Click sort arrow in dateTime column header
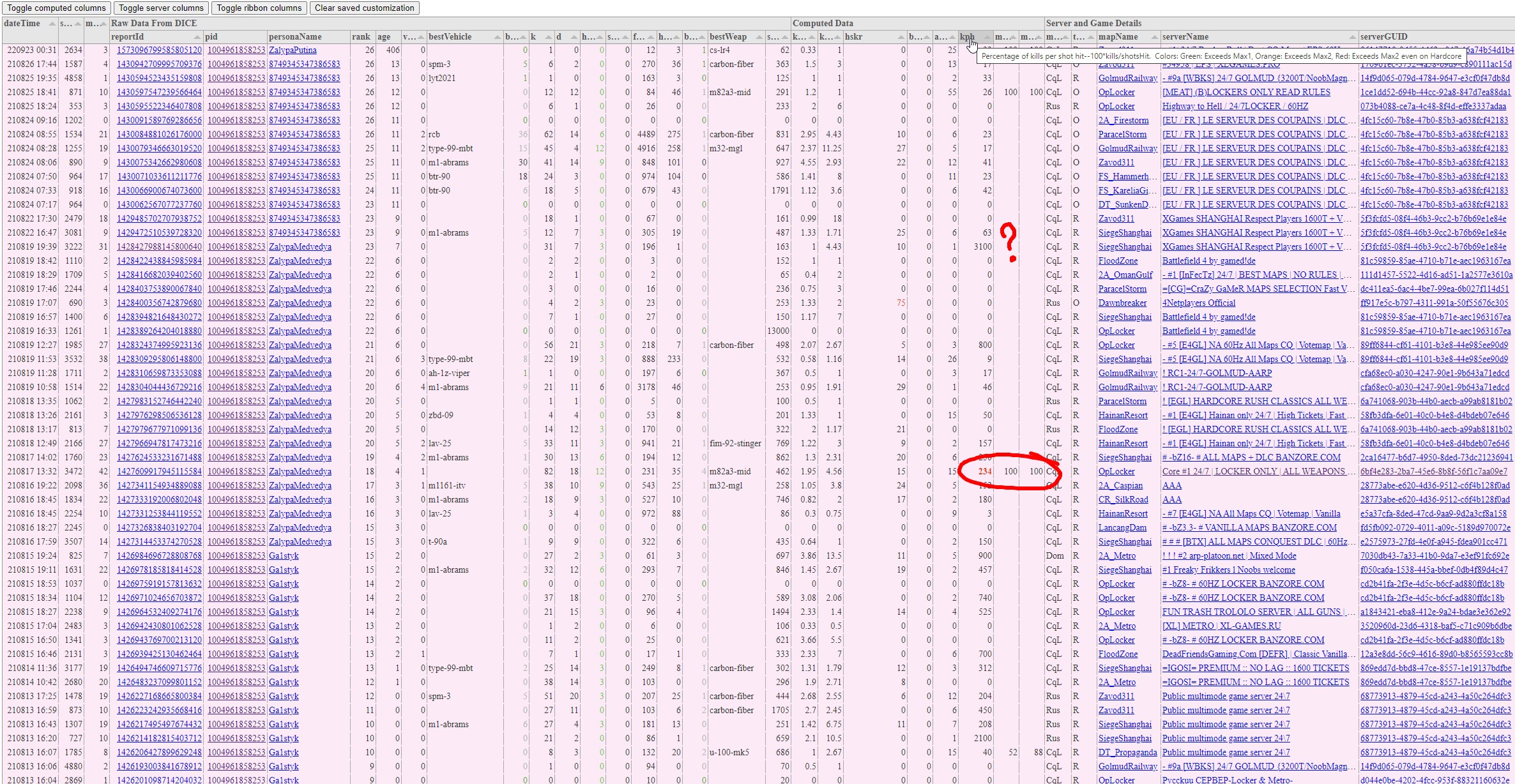 pos(51,24)
